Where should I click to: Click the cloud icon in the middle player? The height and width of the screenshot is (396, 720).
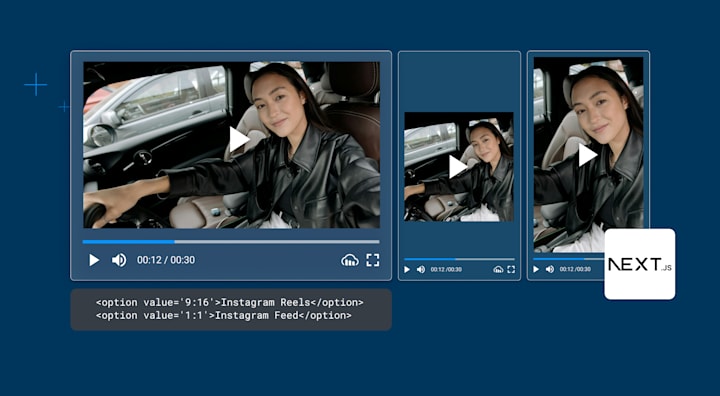[498, 270]
